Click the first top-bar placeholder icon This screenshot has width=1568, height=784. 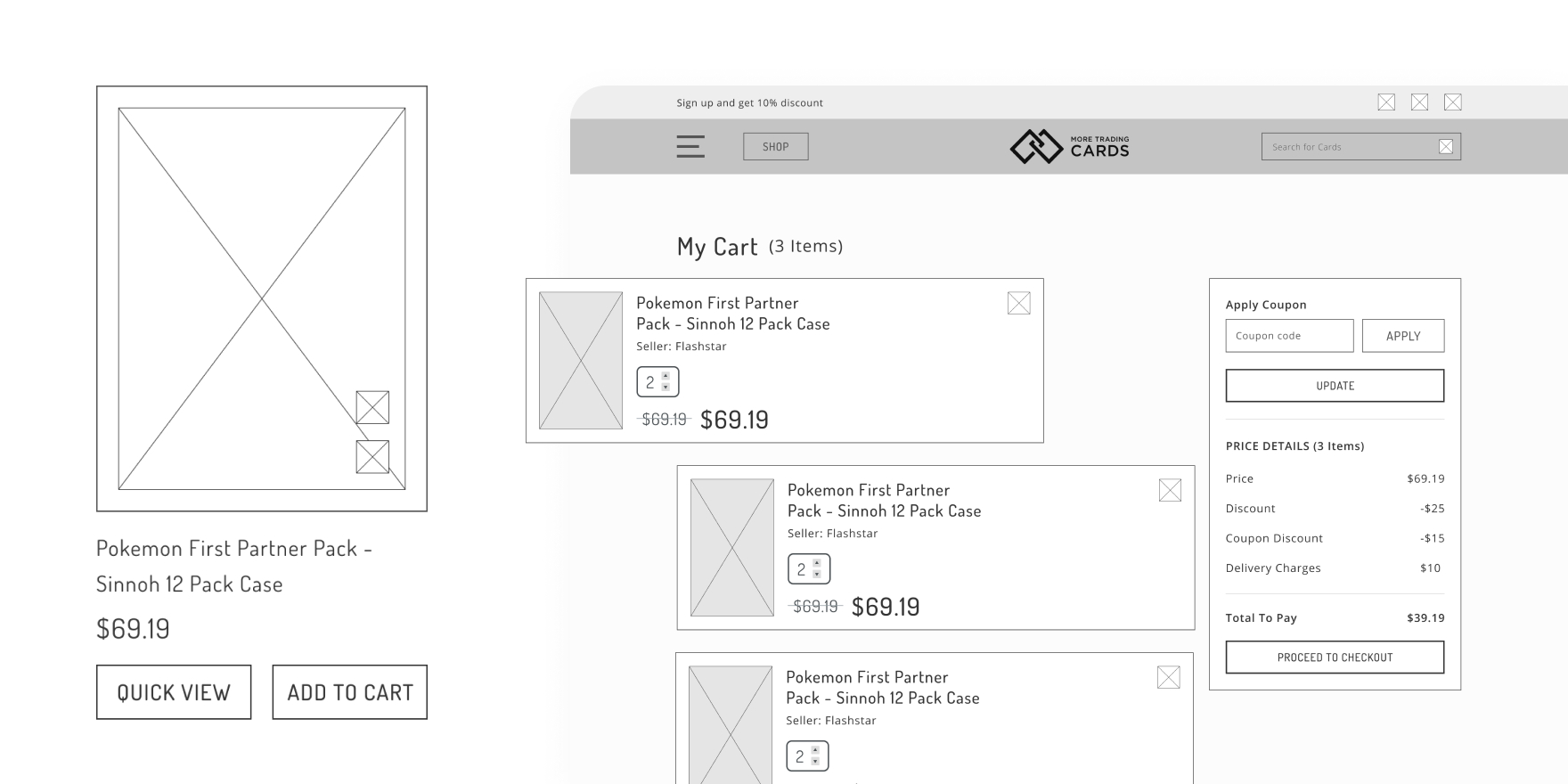click(1386, 102)
